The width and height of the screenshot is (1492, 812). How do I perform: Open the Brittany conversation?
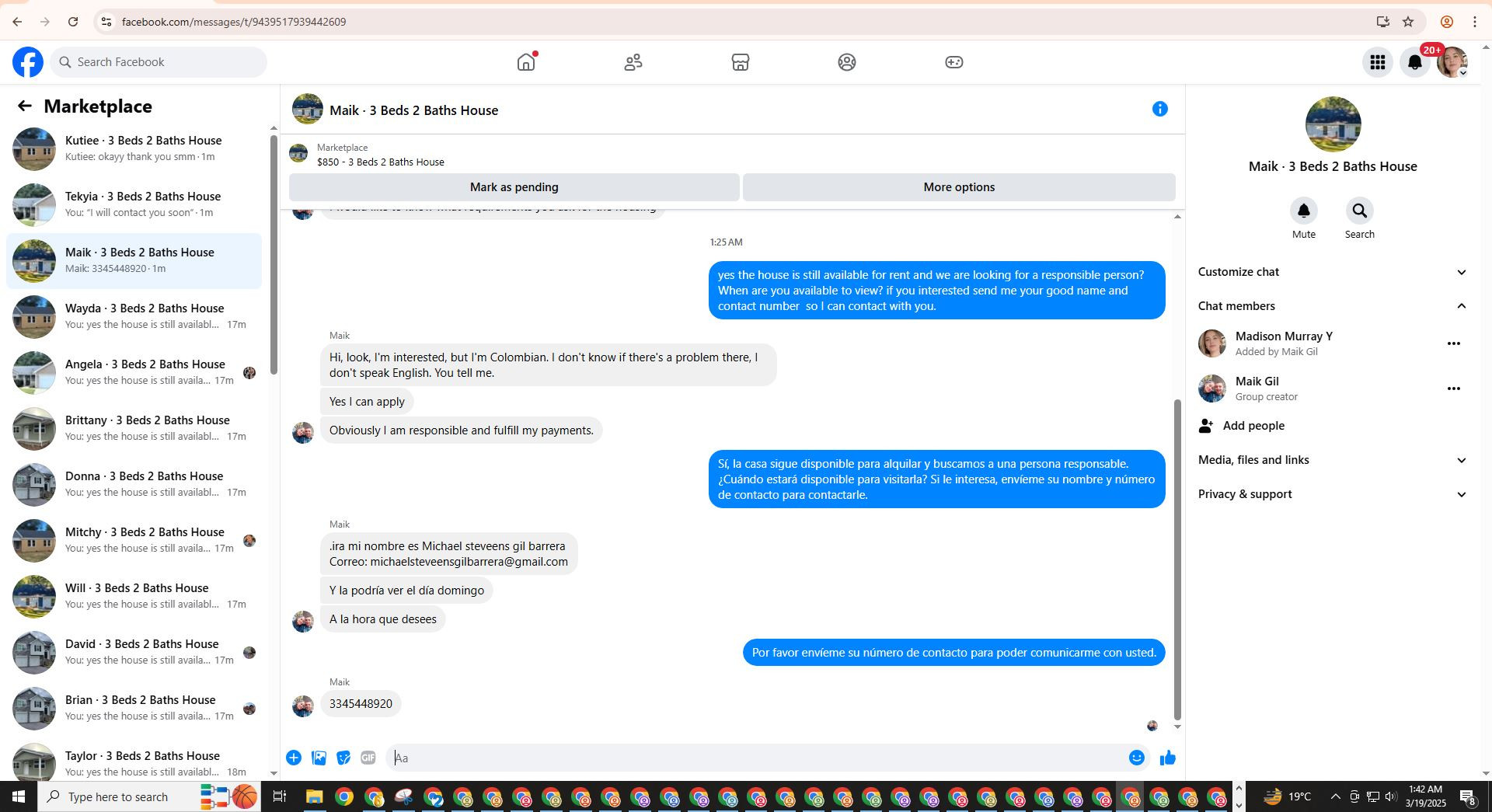[134, 428]
